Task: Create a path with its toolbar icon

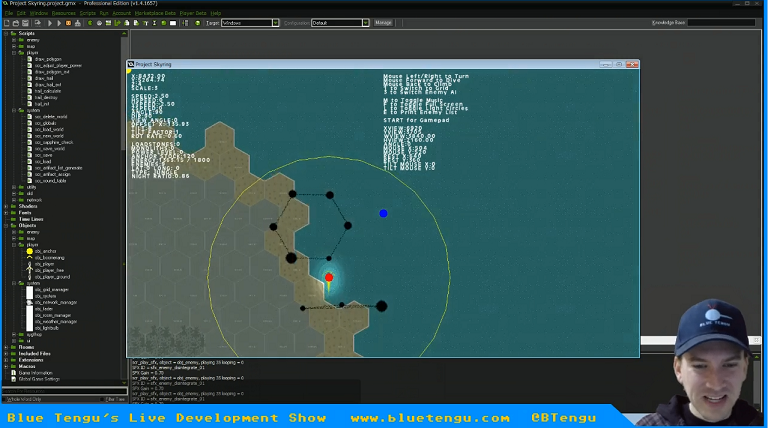Action: pyautogui.click(x=118, y=23)
